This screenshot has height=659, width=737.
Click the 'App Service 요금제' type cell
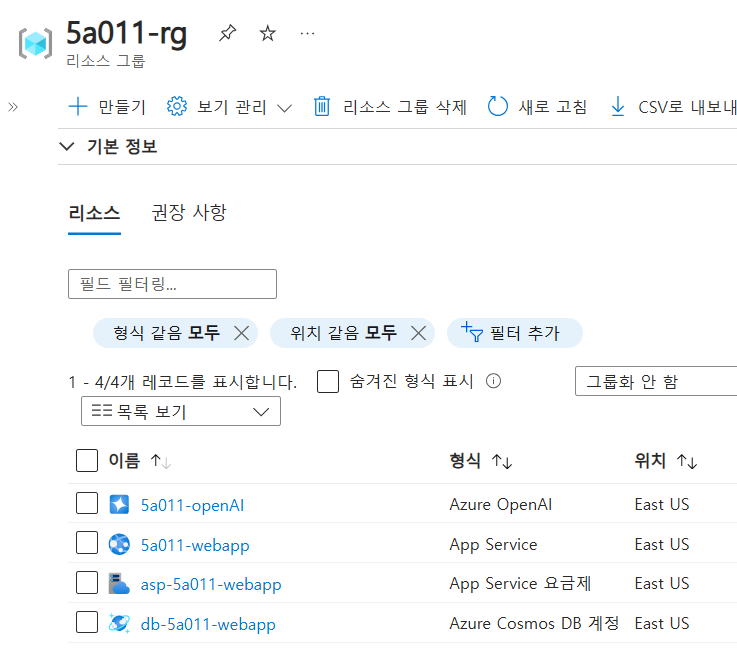(x=520, y=583)
